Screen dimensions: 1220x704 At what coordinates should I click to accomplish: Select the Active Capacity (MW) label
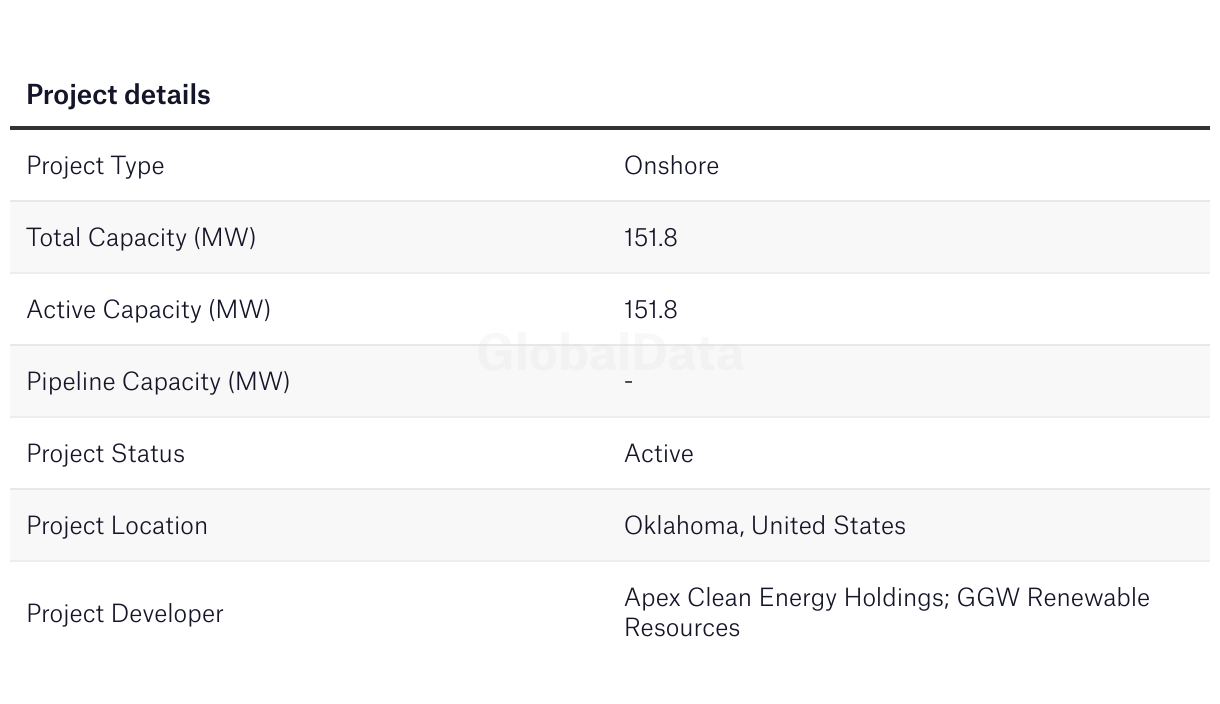pyautogui.click(x=149, y=310)
